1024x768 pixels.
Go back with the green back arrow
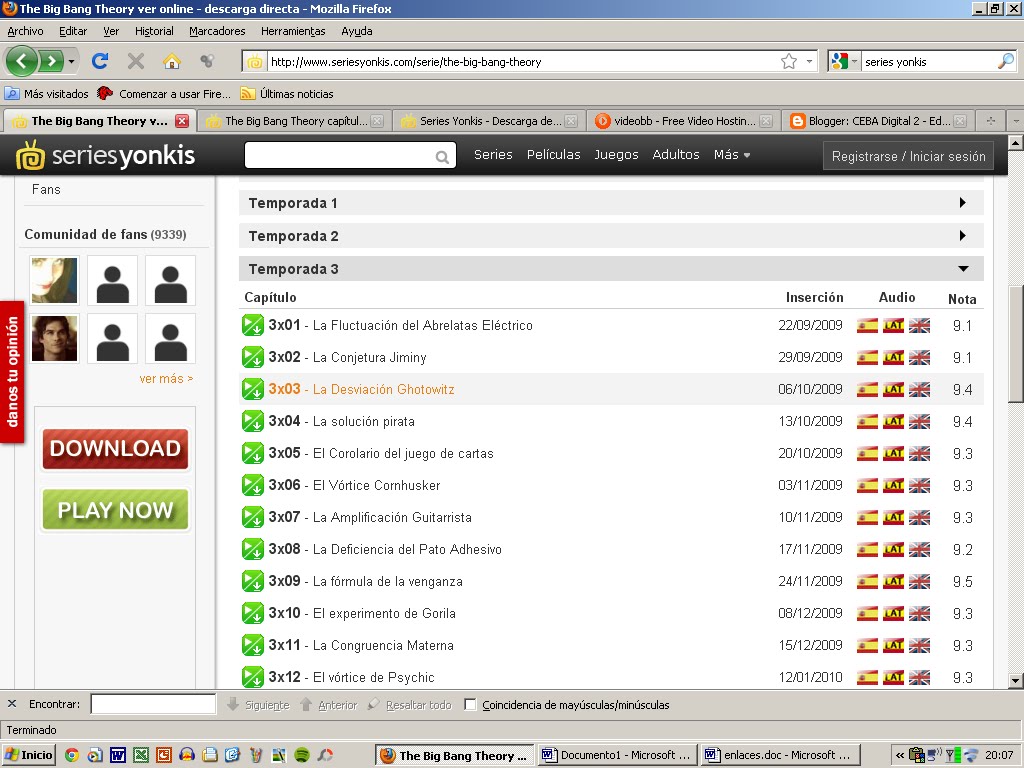(21, 61)
